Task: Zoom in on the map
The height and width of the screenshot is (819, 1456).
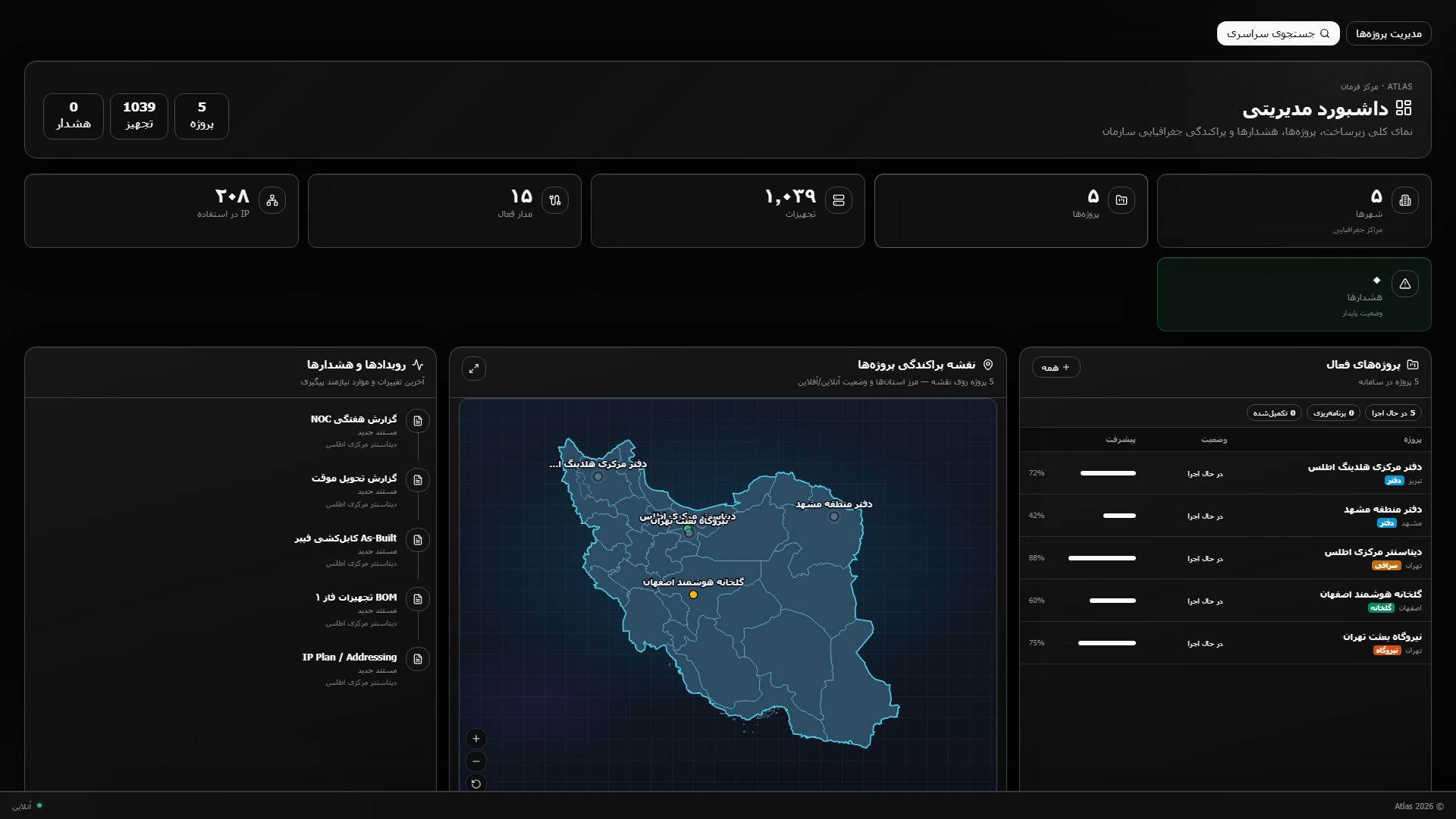Action: click(x=476, y=739)
